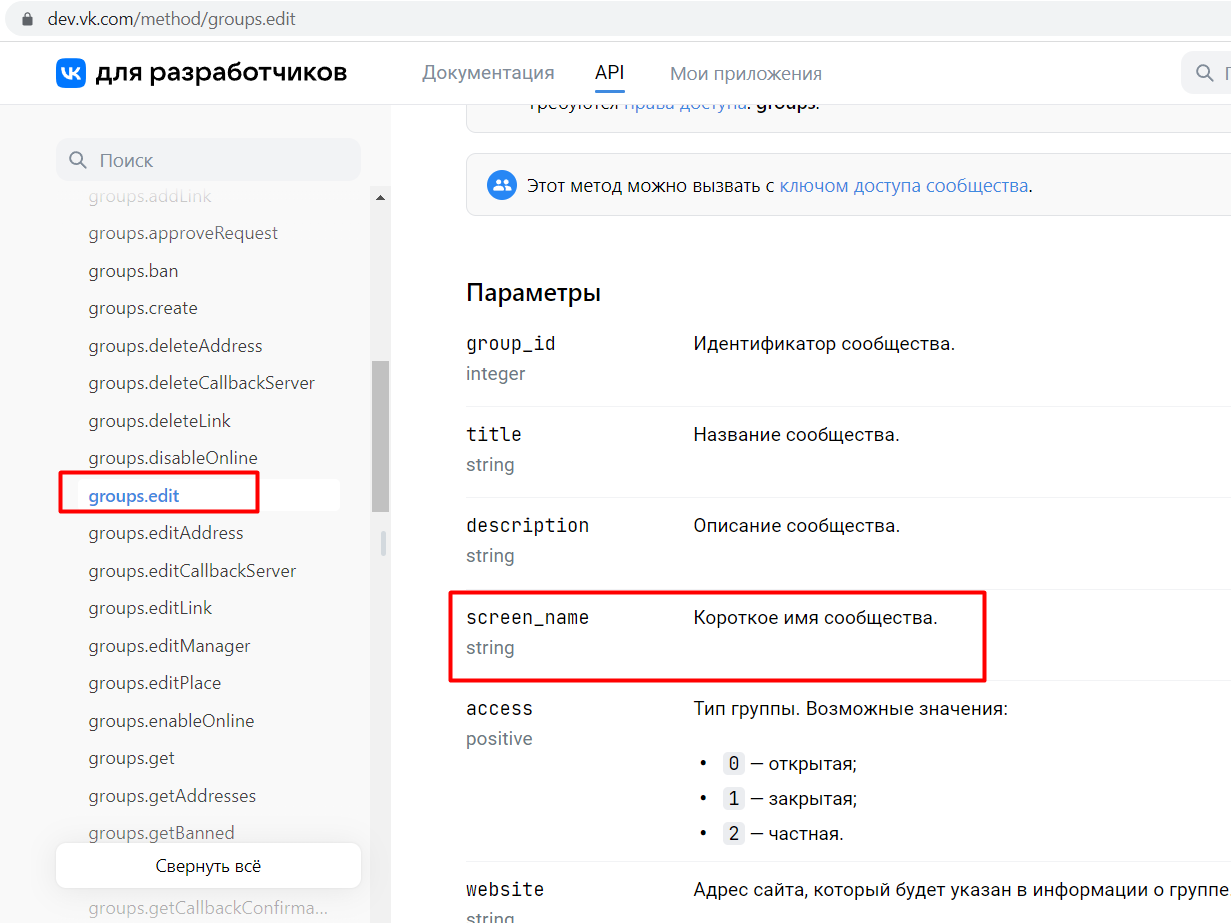Select groups.create method
Image resolution: width=1231 pixels, height=923 pixels.
click(143, 308)
